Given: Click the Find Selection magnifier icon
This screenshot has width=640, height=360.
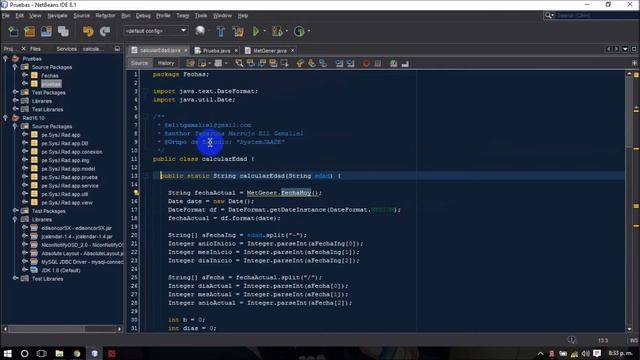Looking at the screenshot, I should coord(239,63).
